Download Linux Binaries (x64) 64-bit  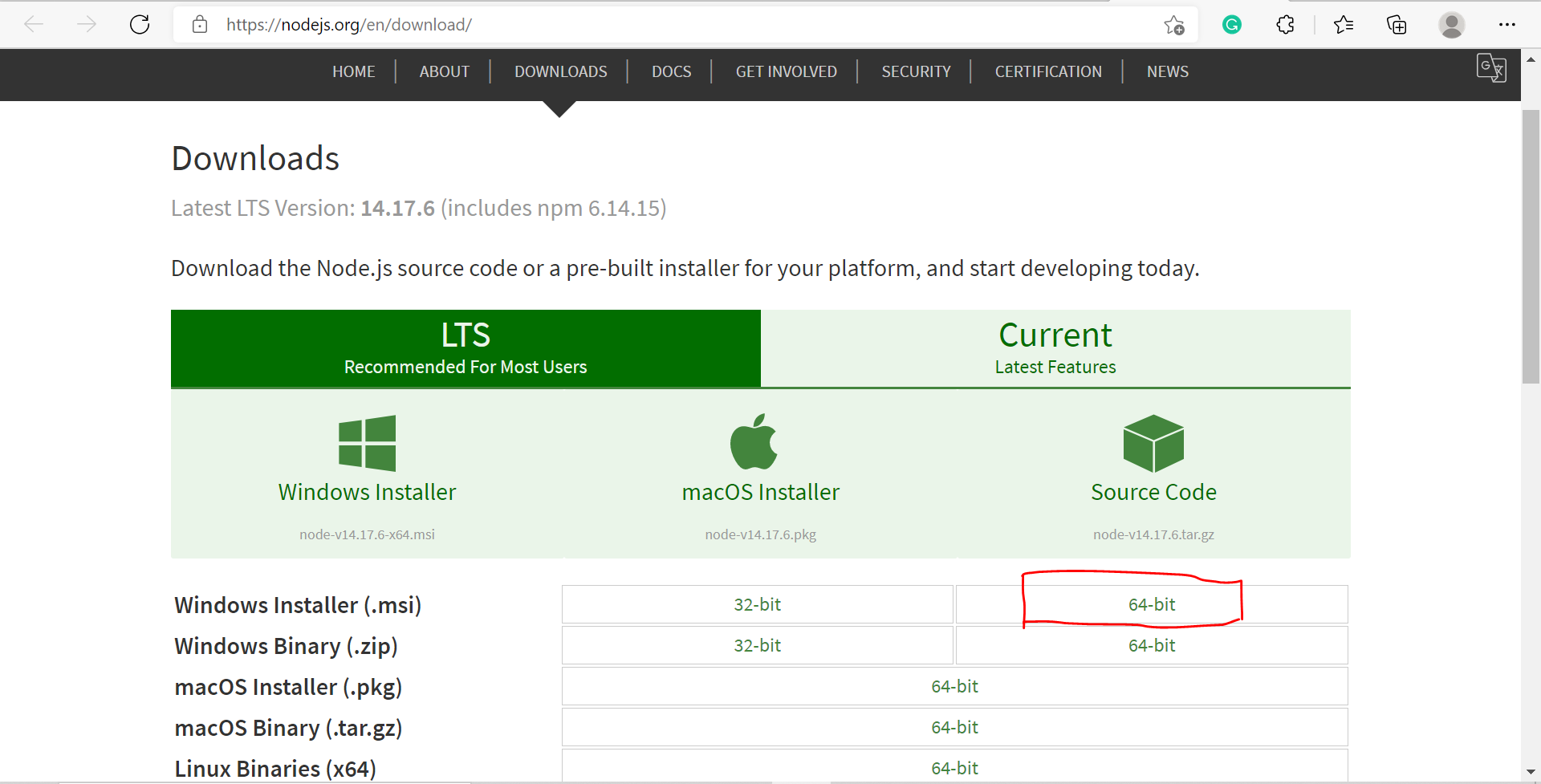[955, 766]
